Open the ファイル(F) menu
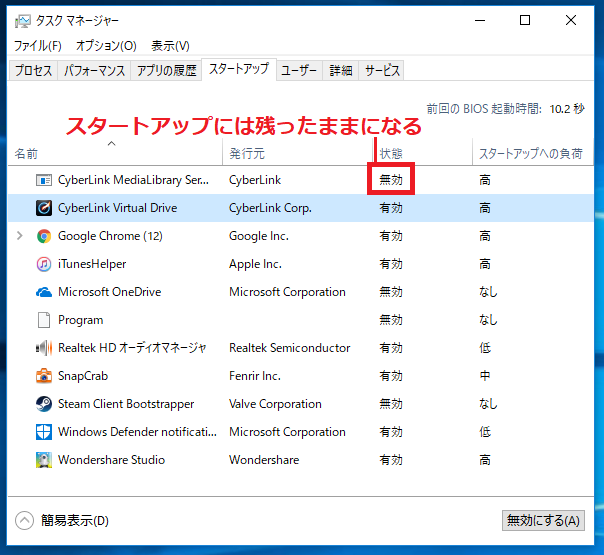 (x=38, y=46)
